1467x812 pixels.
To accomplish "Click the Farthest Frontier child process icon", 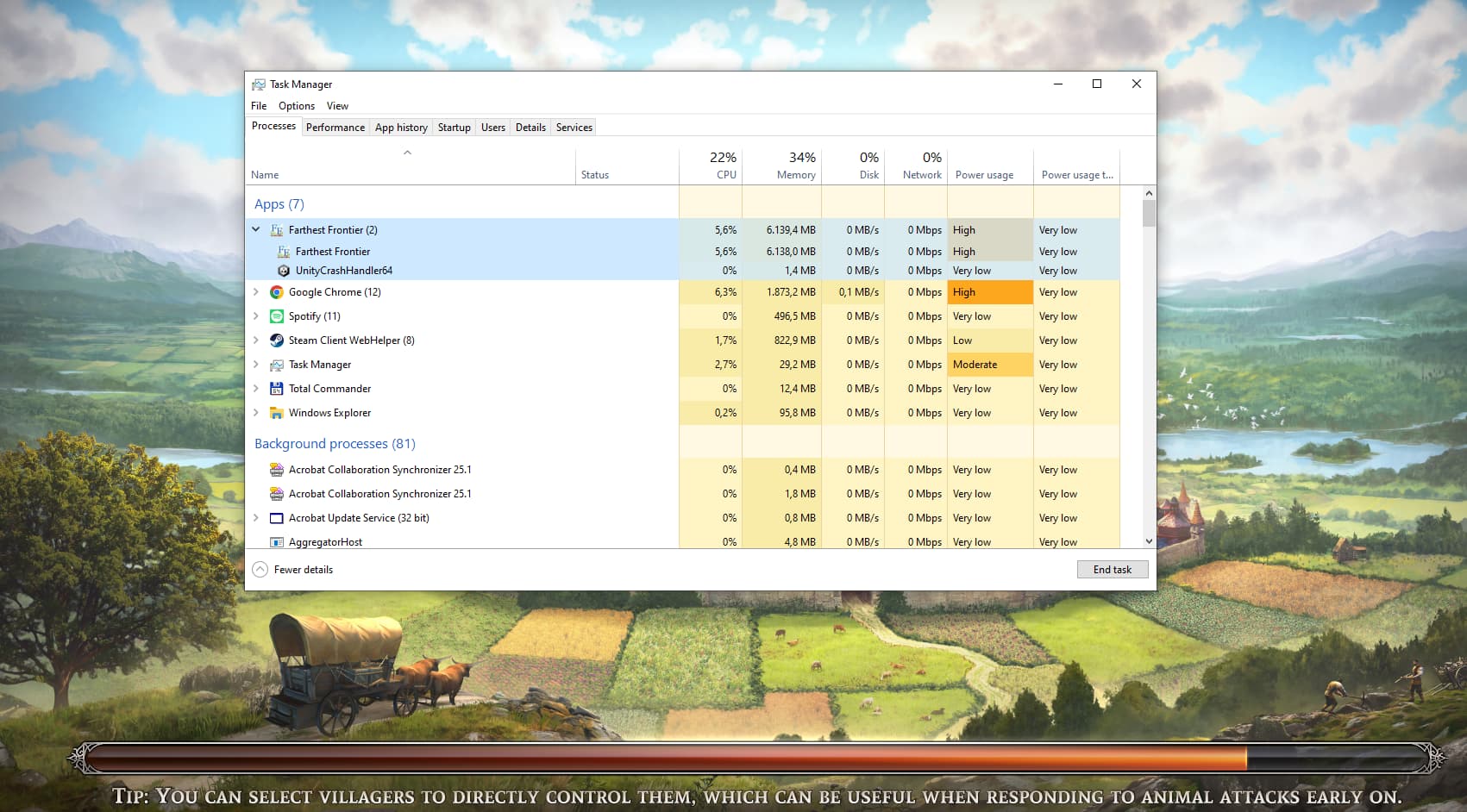I will 284,252.
